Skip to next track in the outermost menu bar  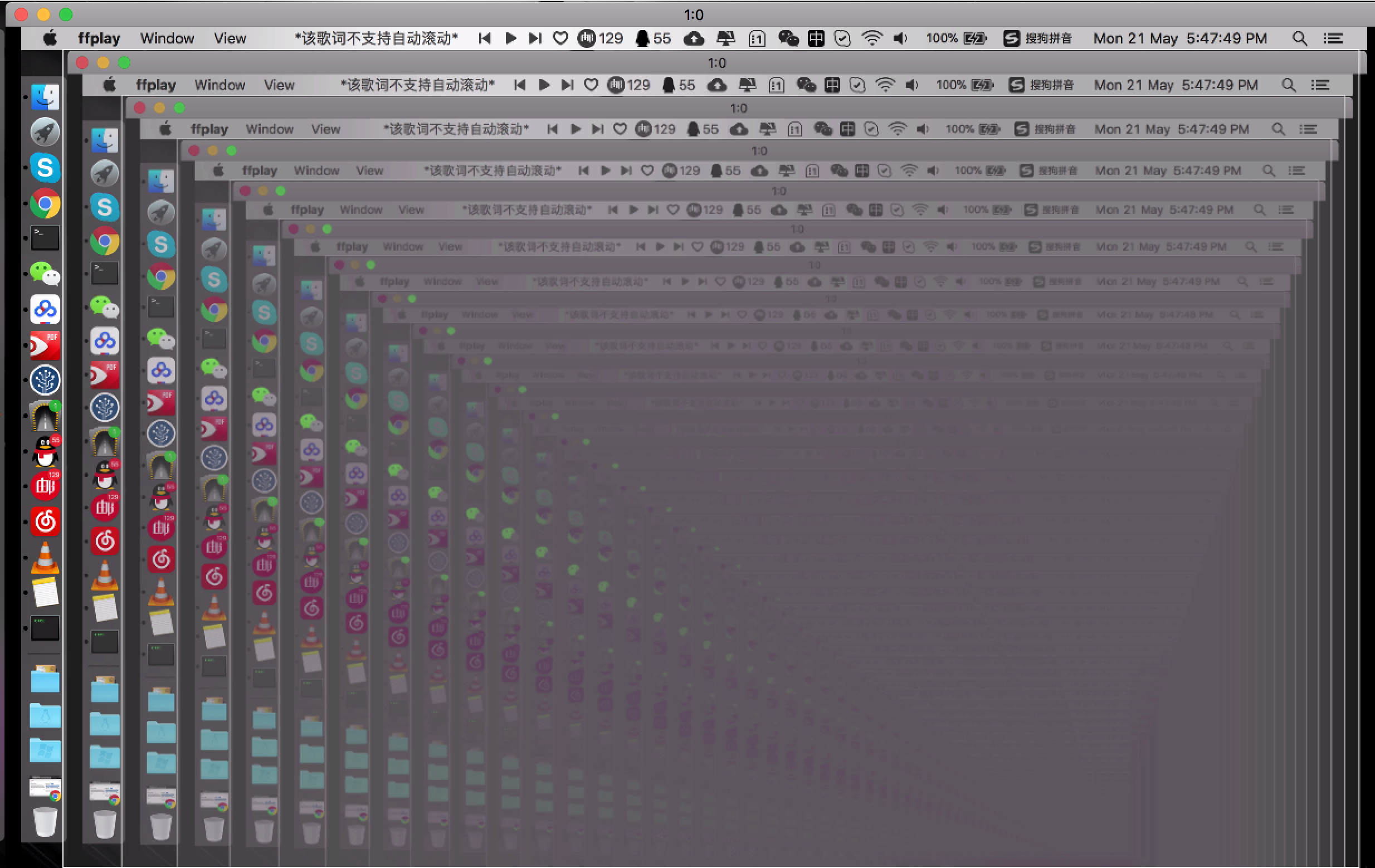[x=535, y=38]
